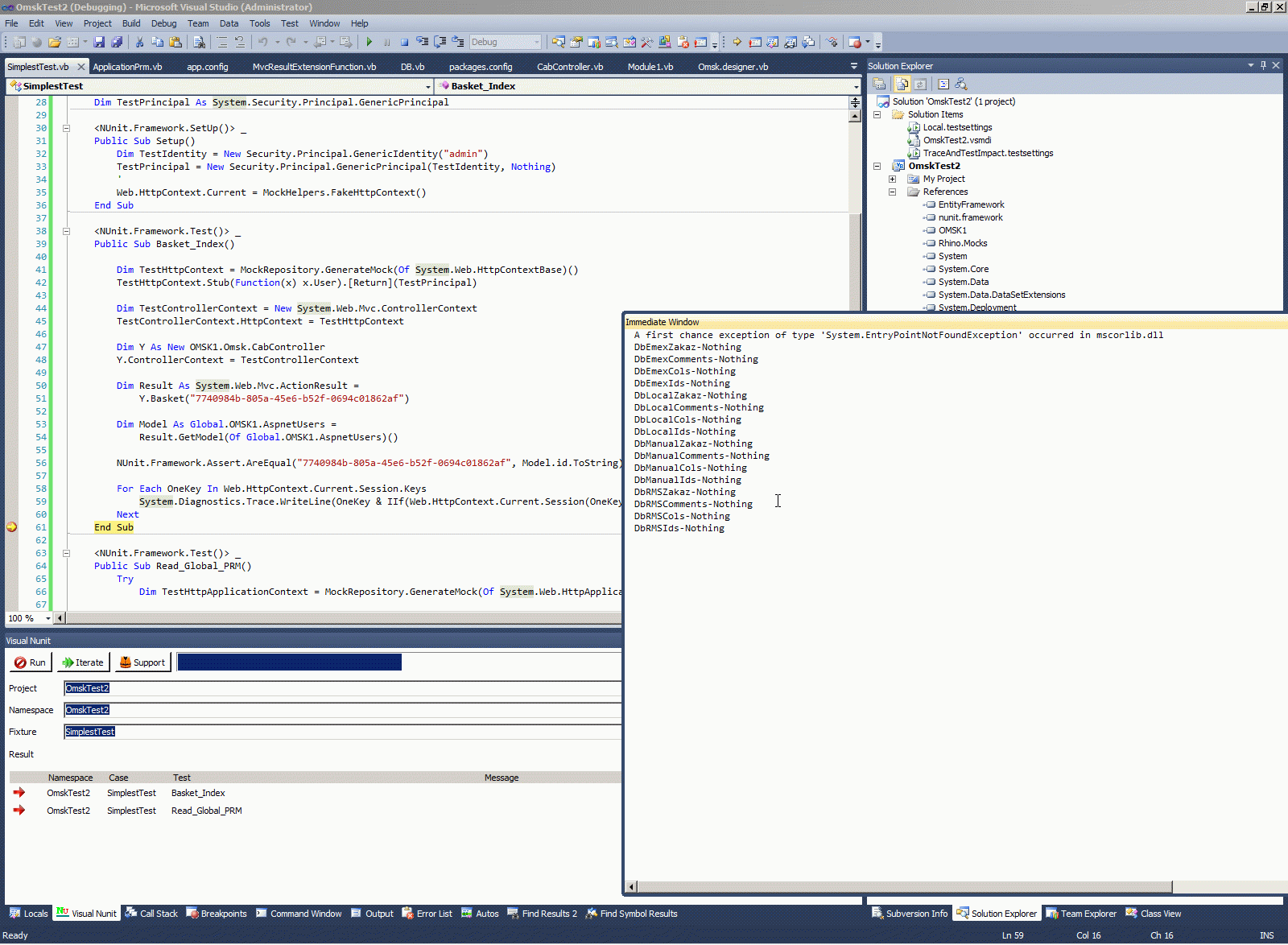Click the Iterate button
Image resolution: width=1288 pixels, height=945 pixels.
84,662
